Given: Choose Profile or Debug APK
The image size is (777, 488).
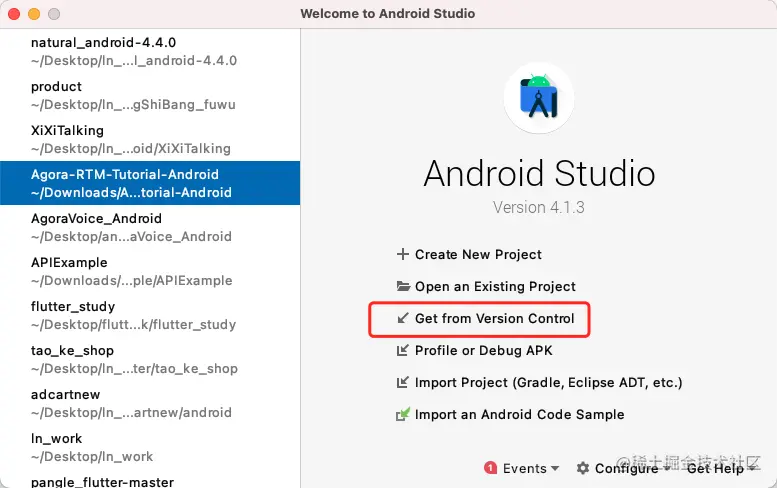Looking at the screenshot, I should pyautogui.click(x=483, y=350).
